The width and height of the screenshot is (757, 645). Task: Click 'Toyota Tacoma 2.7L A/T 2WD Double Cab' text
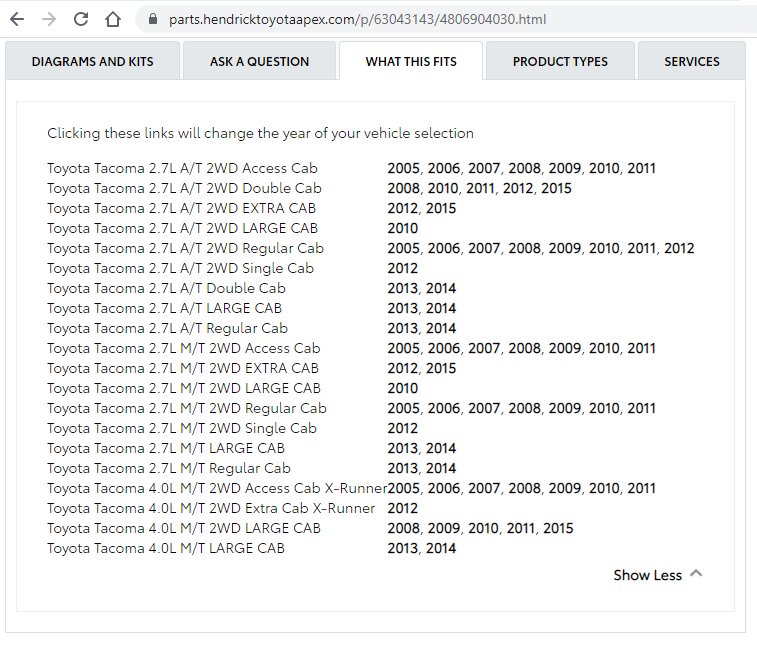click(x=184, y=188)
